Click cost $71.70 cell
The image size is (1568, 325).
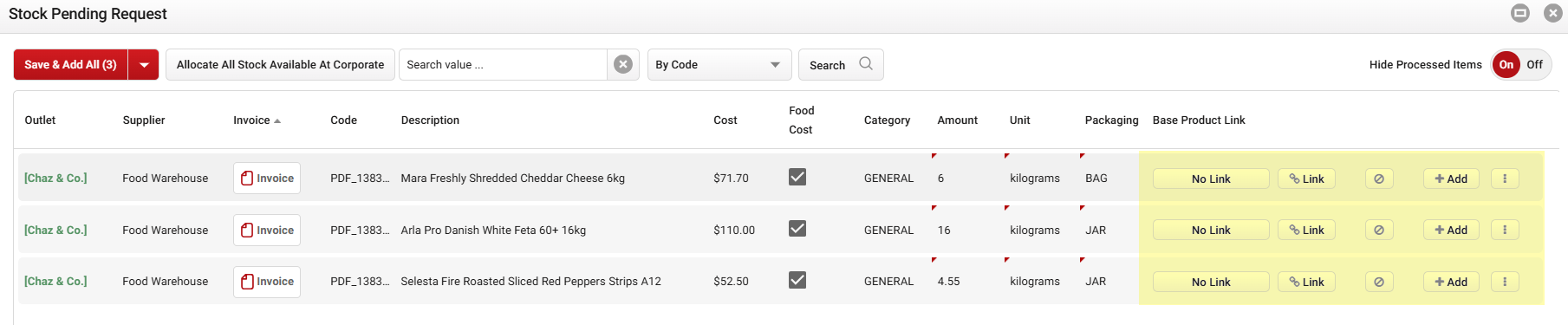click(x=731, y=178)
